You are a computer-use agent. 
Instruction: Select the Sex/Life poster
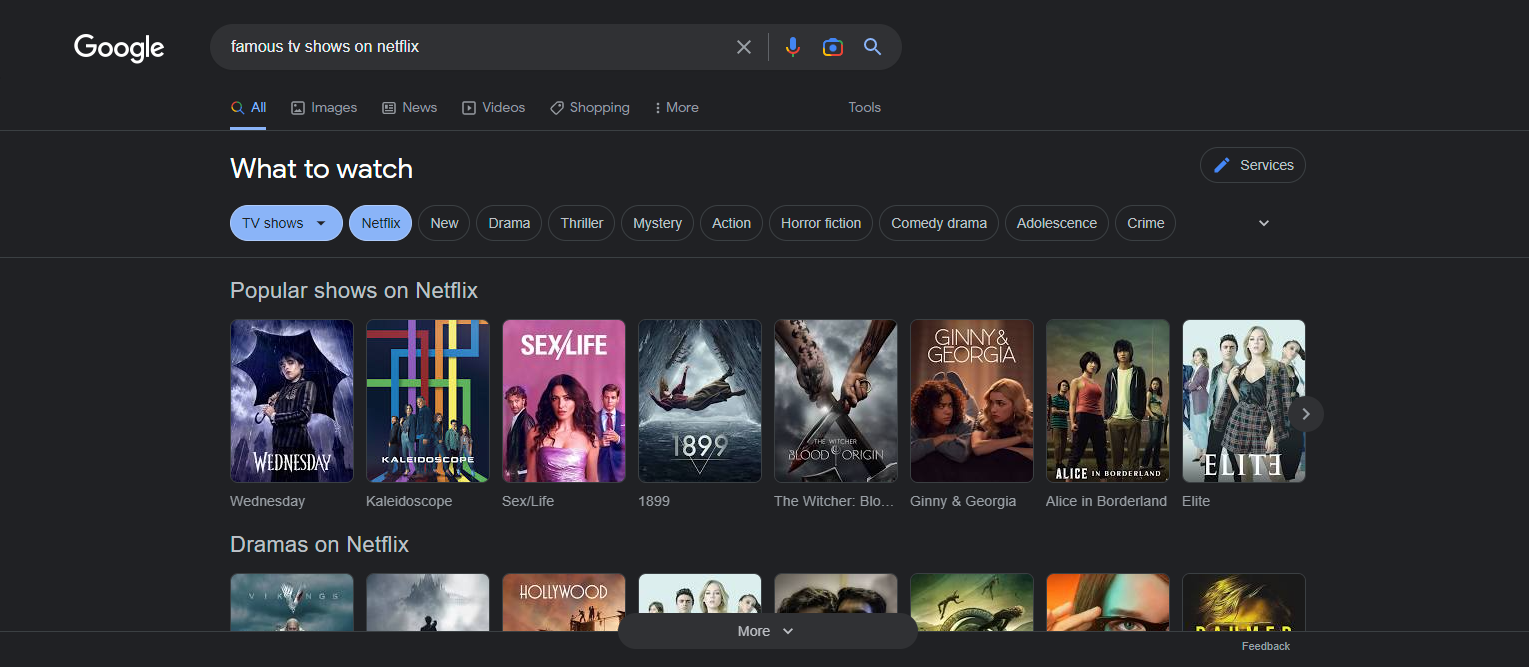click(564, 401)
